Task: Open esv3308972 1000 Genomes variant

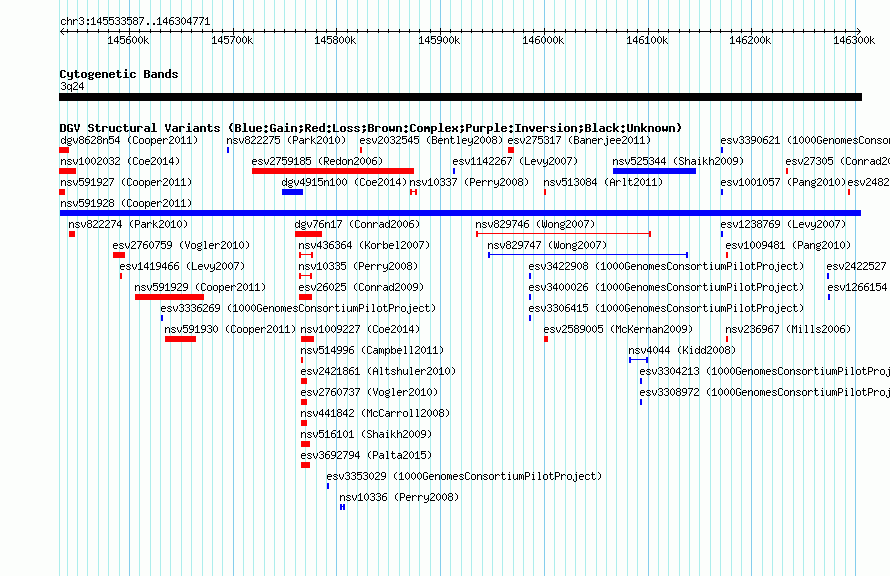Action: 764,392
